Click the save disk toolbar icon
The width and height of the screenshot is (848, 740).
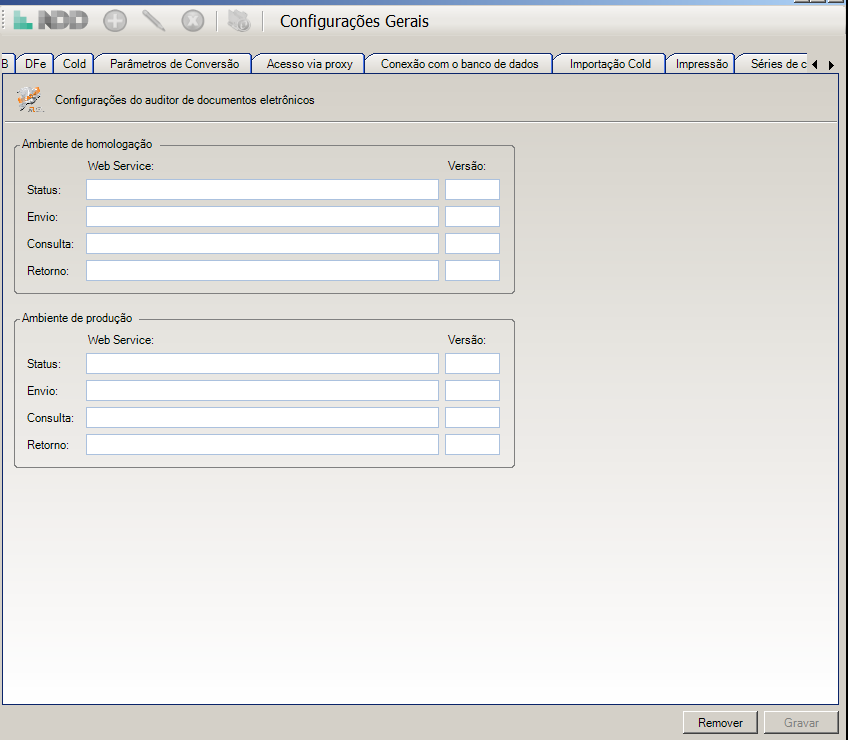coord(238,20)
